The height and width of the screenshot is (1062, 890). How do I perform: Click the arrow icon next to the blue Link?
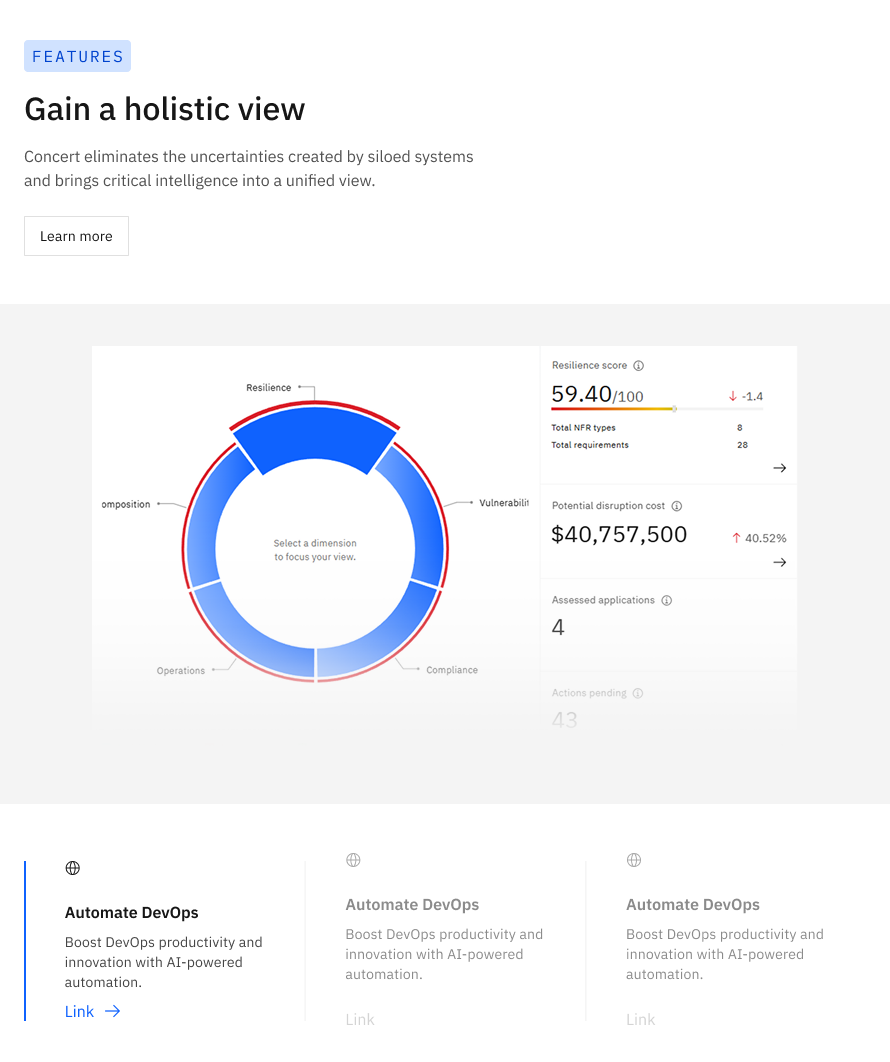pyautogui.click(x=112, y=1011)
